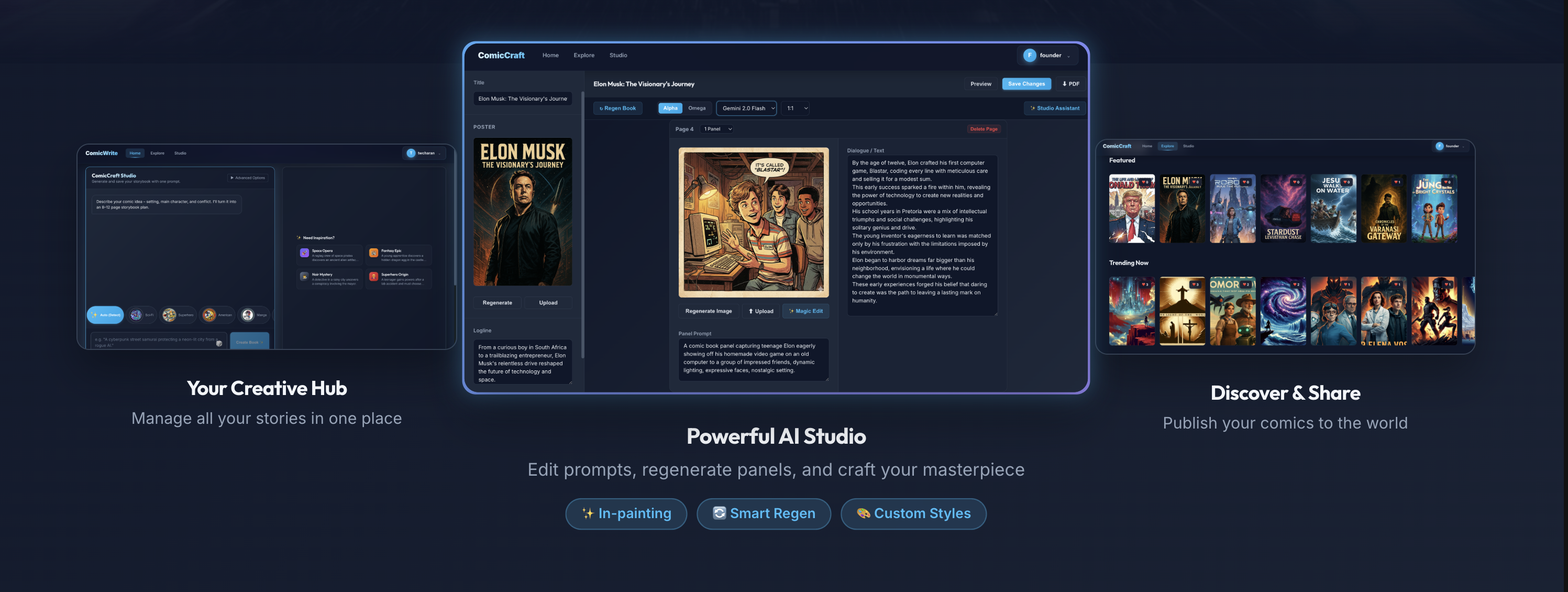Click the Elon Musk poster image
Screen dimensions: 1568x592
coord(522,211)
